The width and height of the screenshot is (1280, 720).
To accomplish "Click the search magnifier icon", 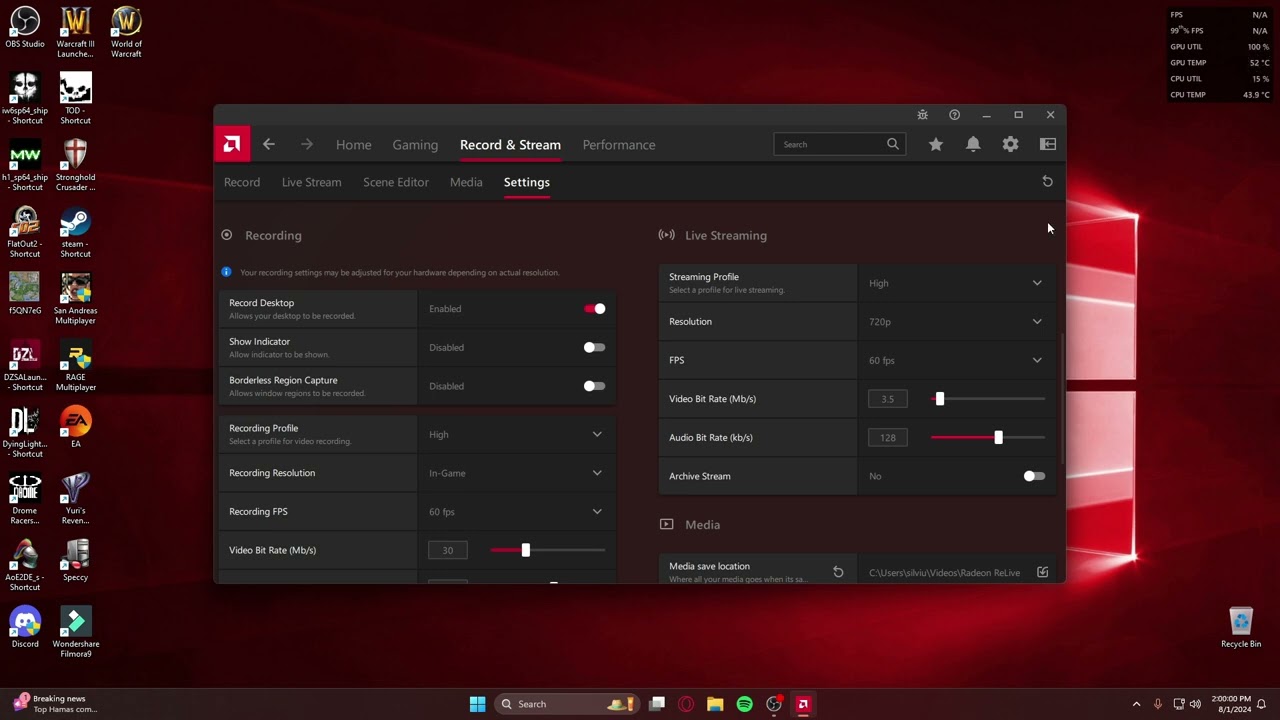I will pyautogui.click(x=893, y=144).
